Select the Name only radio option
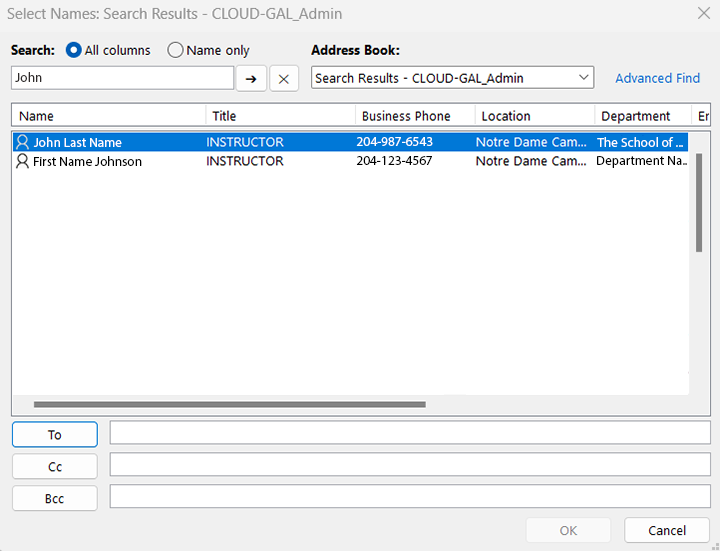The width and height of the screenshot is (720, 551). pyautogui.click(x=175, y=50)
